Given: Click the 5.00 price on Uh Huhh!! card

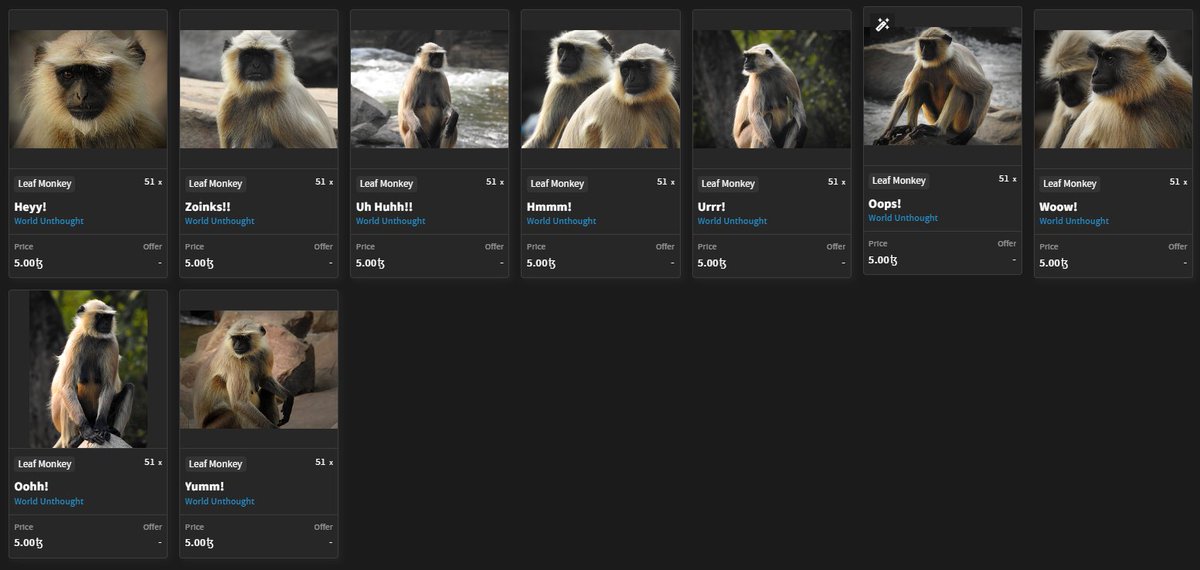Looking at the screenshot, I should (x=370, y=263).
